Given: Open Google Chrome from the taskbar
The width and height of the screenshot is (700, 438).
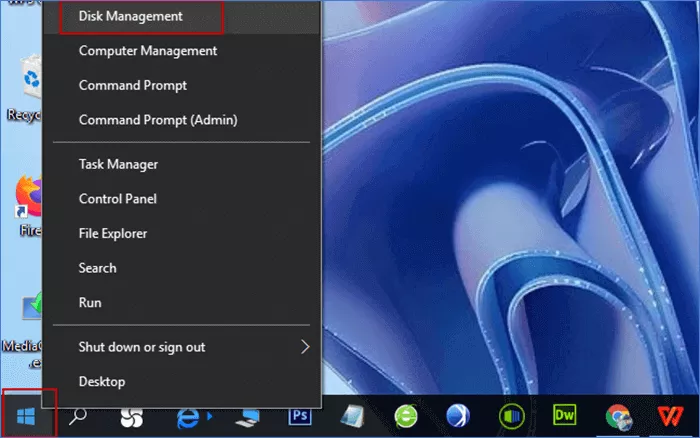Looking at the screenshot, I should (x=618, y=416).
